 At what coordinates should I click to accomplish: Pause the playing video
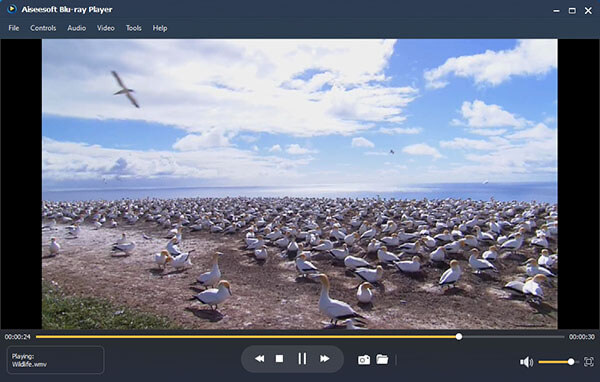pyautogui.click(x=302, y=359)
